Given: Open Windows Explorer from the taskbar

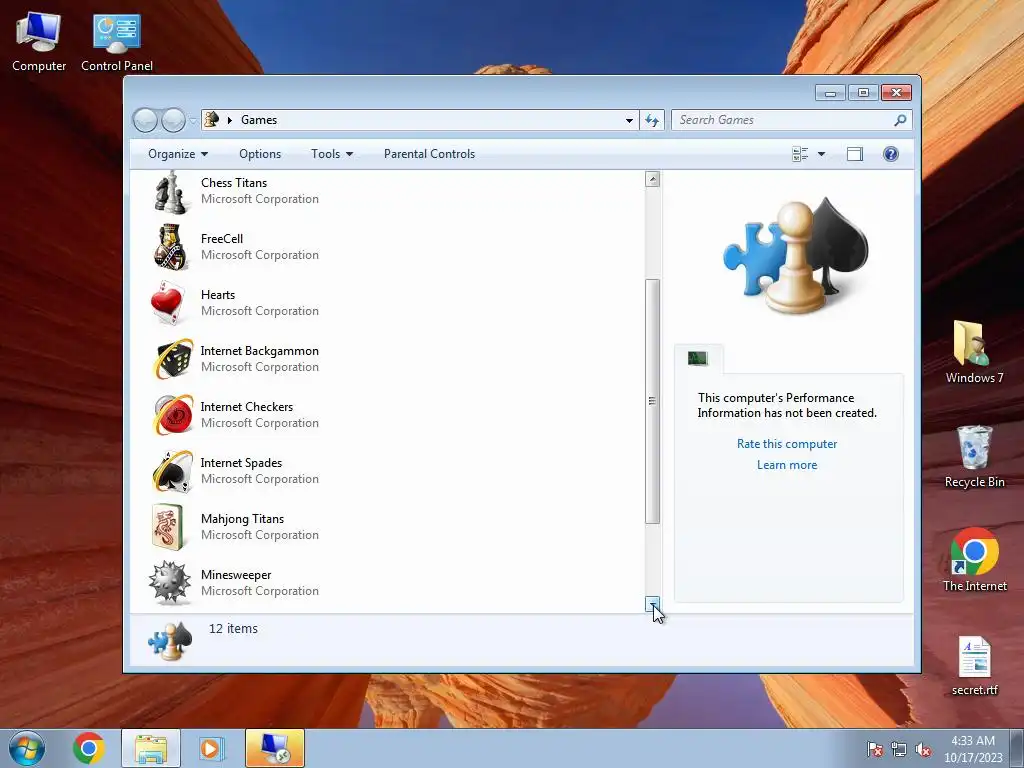Looking at the screenshot, I should (x=151, y=748).
